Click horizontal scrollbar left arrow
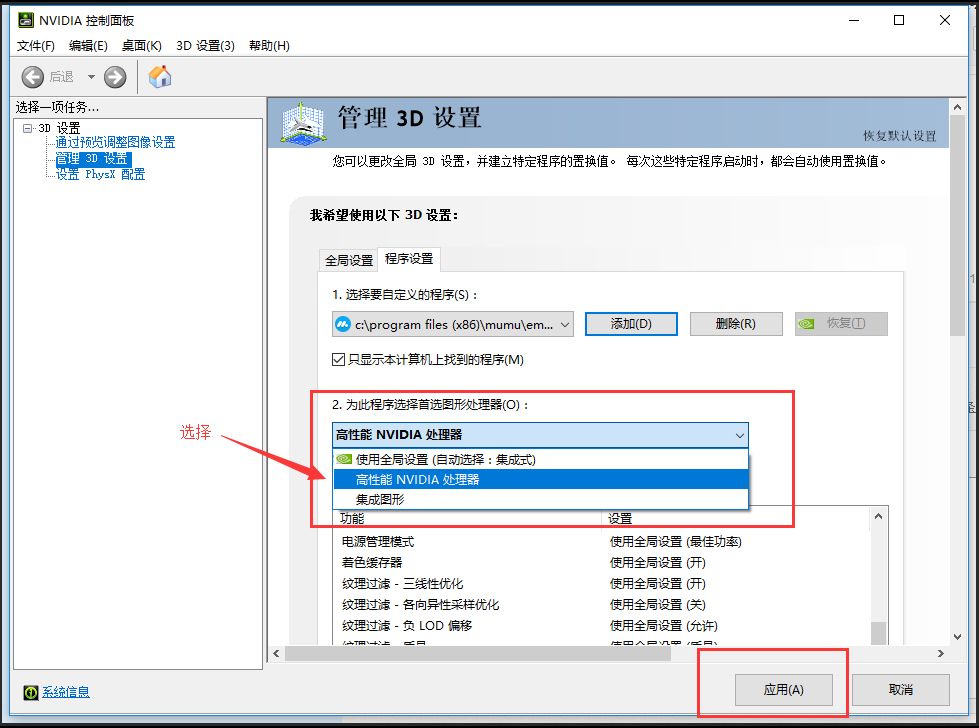The image size is (979, 728). [x=277, y=654]
